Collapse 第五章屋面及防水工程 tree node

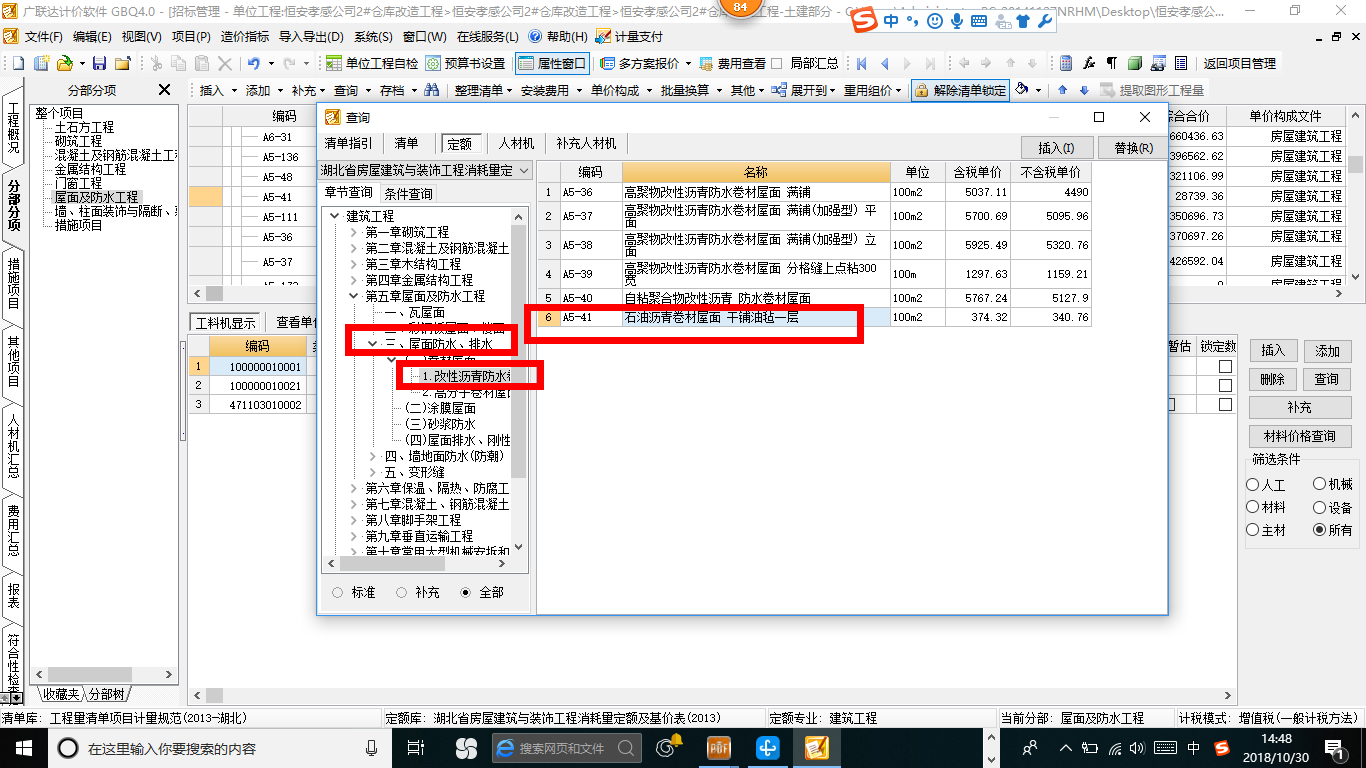click(353, 296)
